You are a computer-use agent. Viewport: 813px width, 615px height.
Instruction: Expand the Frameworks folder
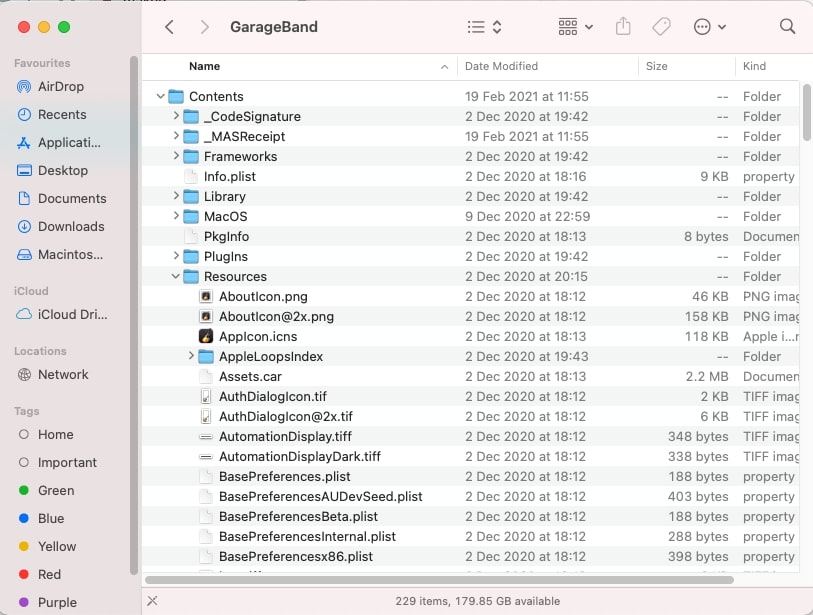176,156
